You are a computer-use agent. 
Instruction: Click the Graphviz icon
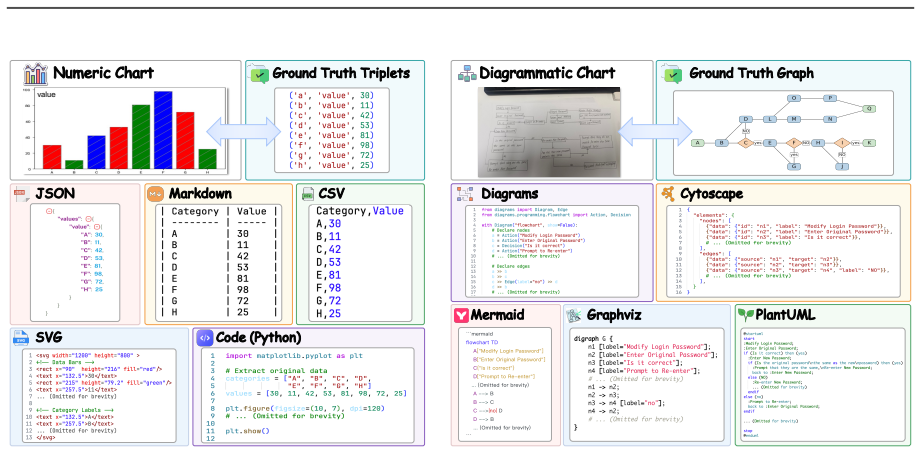(574, 315)
